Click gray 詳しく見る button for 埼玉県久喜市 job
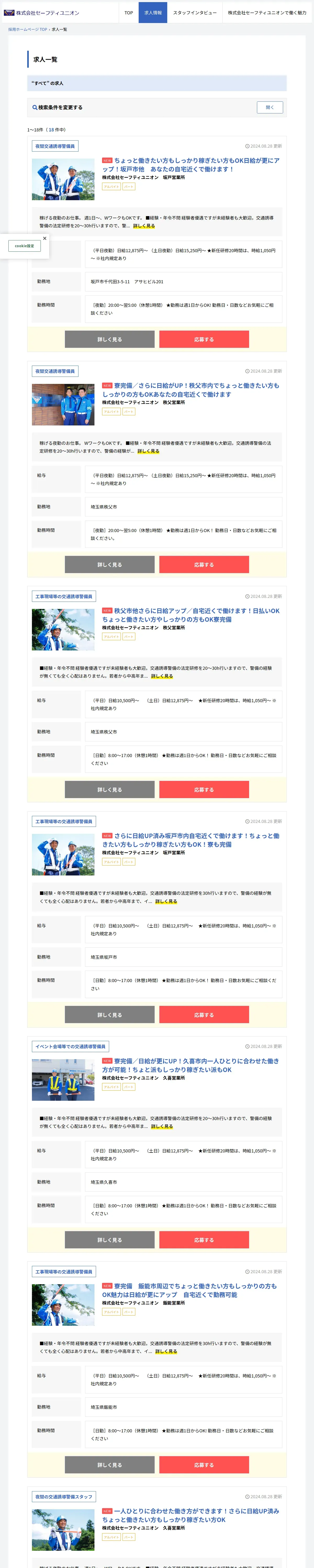This screenshot has width=314, height=1568. [110, 1240]
